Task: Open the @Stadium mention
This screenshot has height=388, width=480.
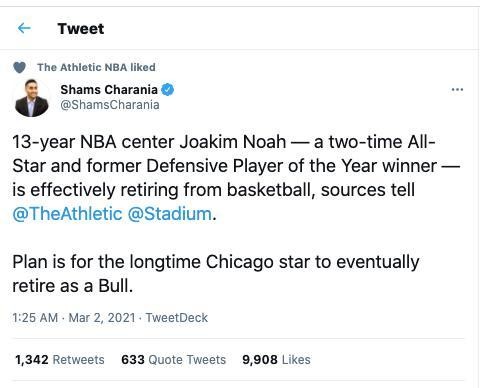Action: (170, 214)
